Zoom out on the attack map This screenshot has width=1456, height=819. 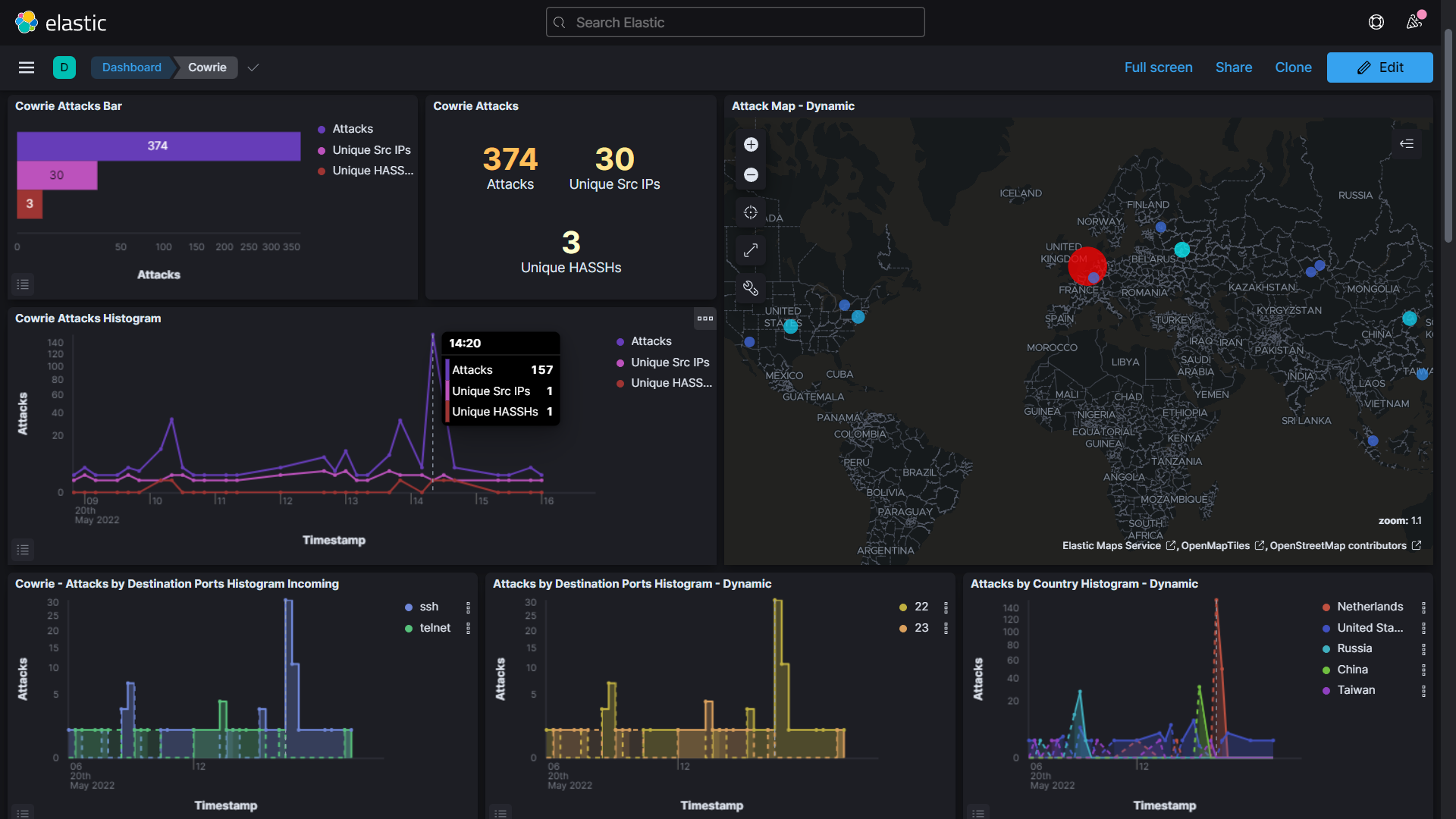point(751,175)
